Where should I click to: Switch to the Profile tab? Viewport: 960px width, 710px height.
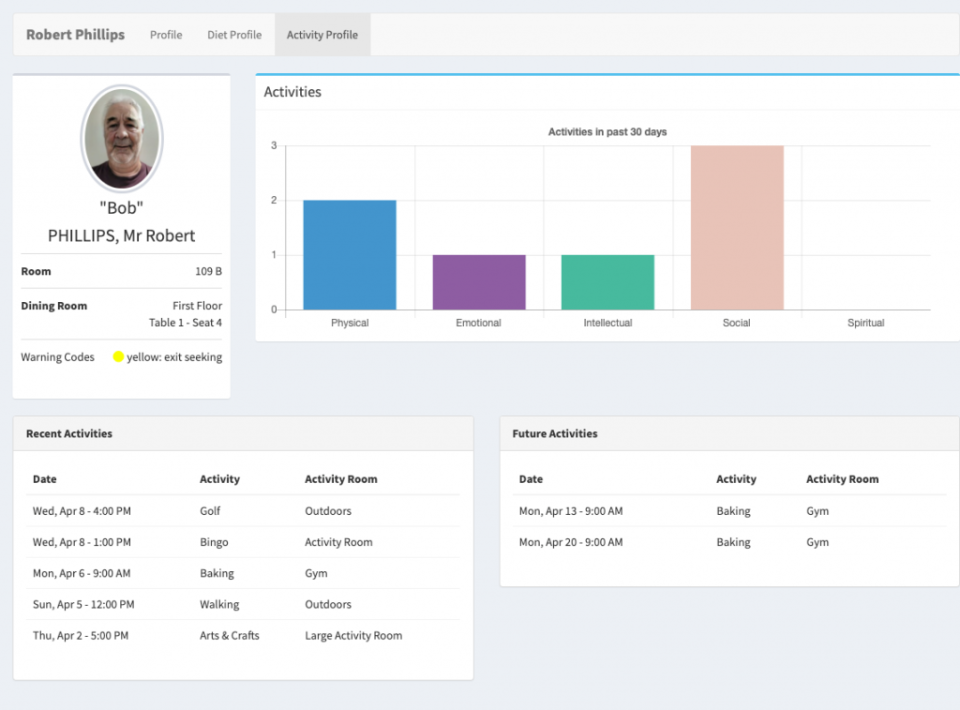165,34
